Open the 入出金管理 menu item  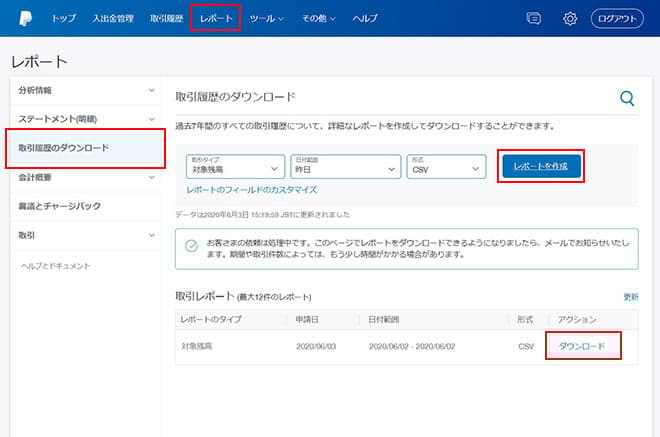pos(111,18)
